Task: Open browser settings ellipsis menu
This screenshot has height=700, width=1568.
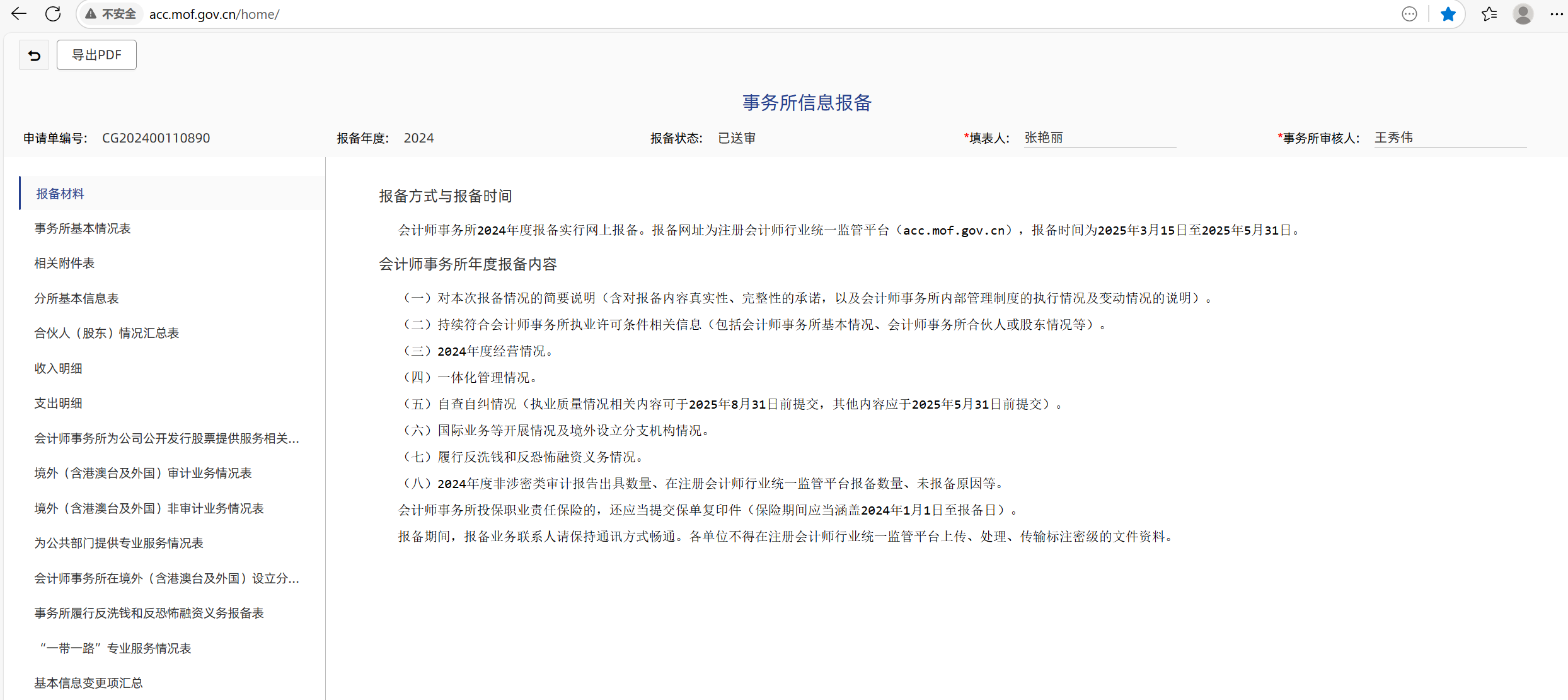Action: coord(1555,14)
